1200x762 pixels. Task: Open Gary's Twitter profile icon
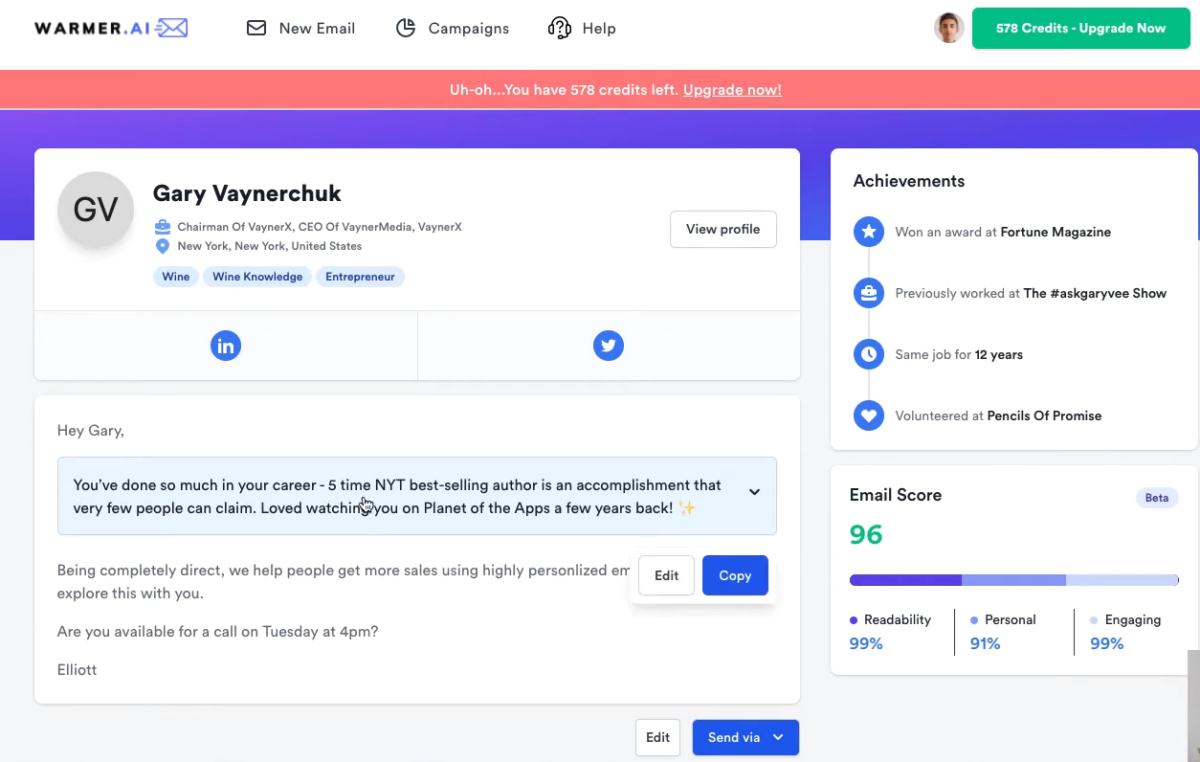coord(608,346)
